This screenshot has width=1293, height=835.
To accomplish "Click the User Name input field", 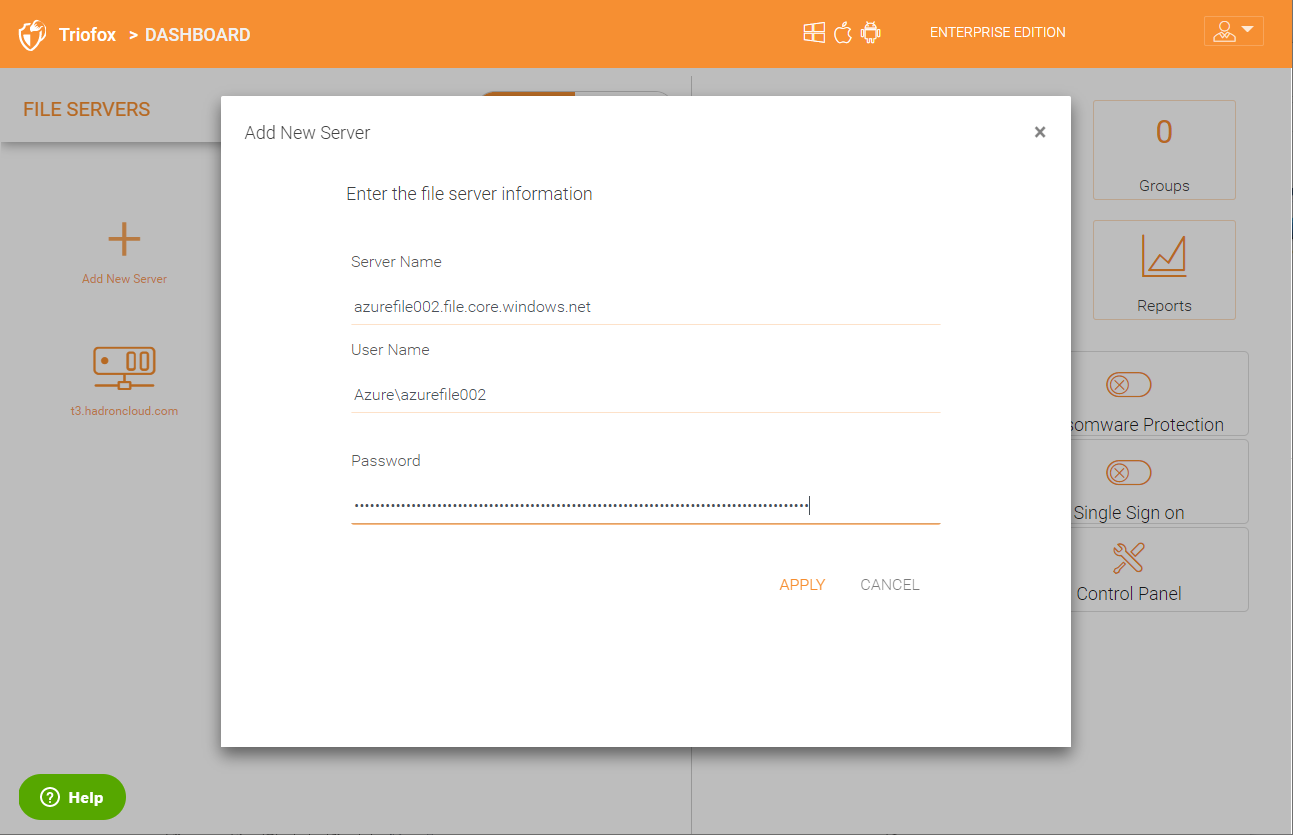I will tap(646, 395).
